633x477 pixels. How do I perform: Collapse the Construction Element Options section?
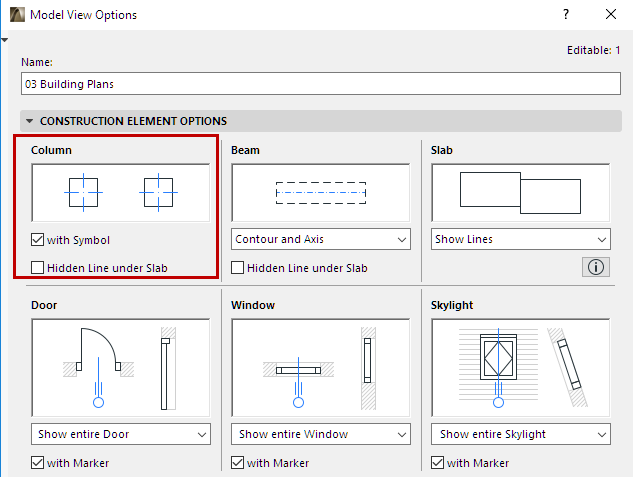[30, 121]
